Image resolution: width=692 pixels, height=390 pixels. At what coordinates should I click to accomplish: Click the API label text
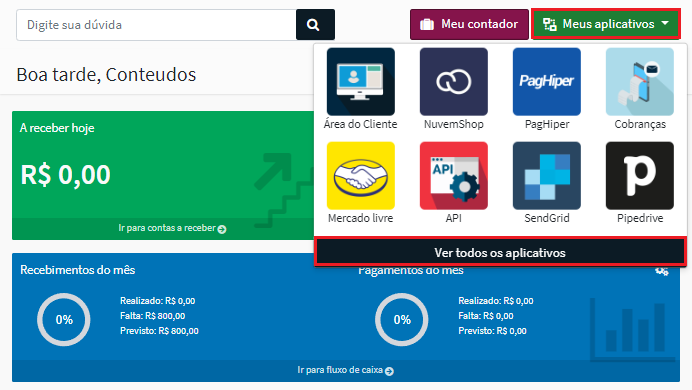pyautogui.click(x=454, y=218)
